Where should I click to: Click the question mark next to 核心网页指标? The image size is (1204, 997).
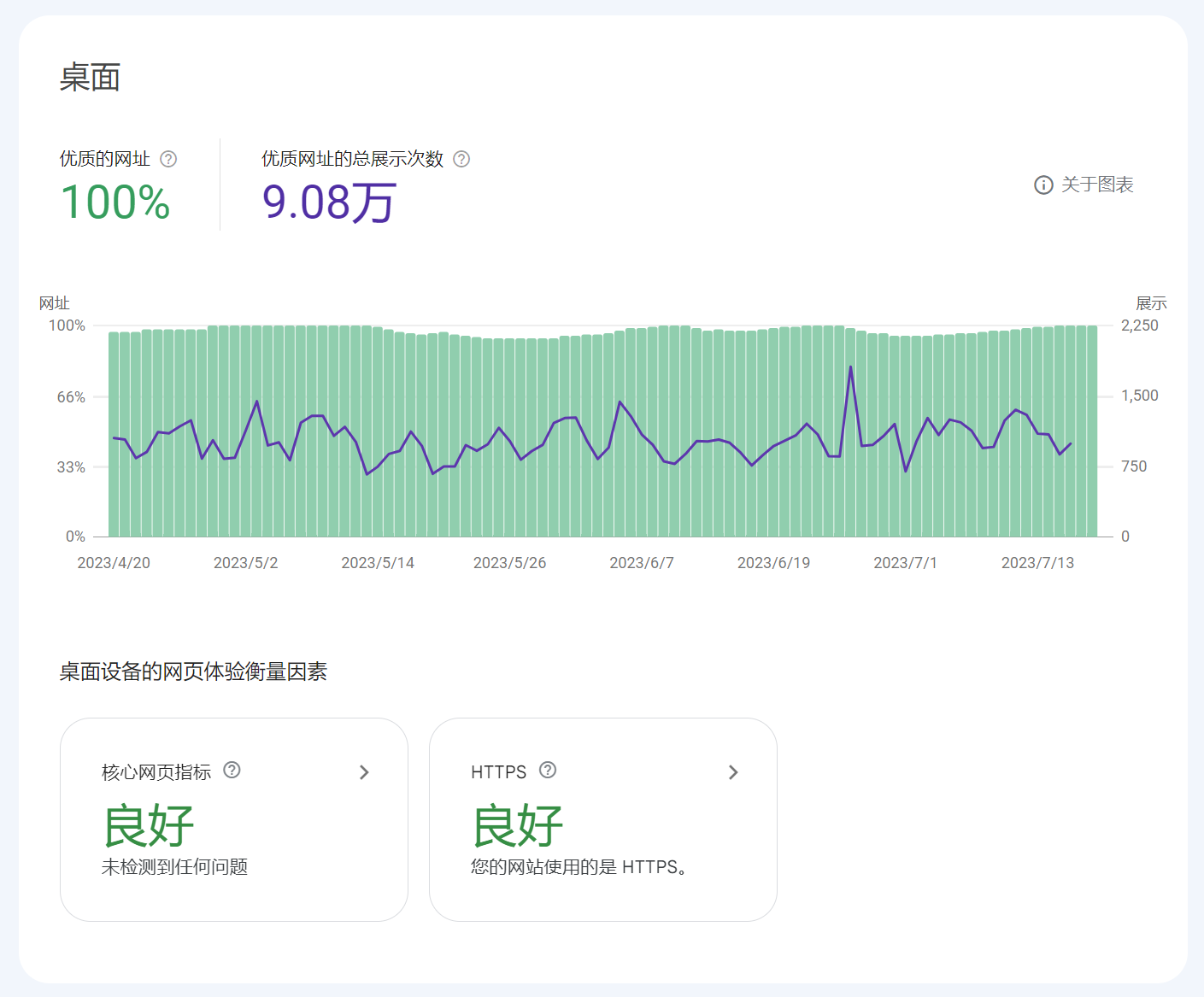232,770
